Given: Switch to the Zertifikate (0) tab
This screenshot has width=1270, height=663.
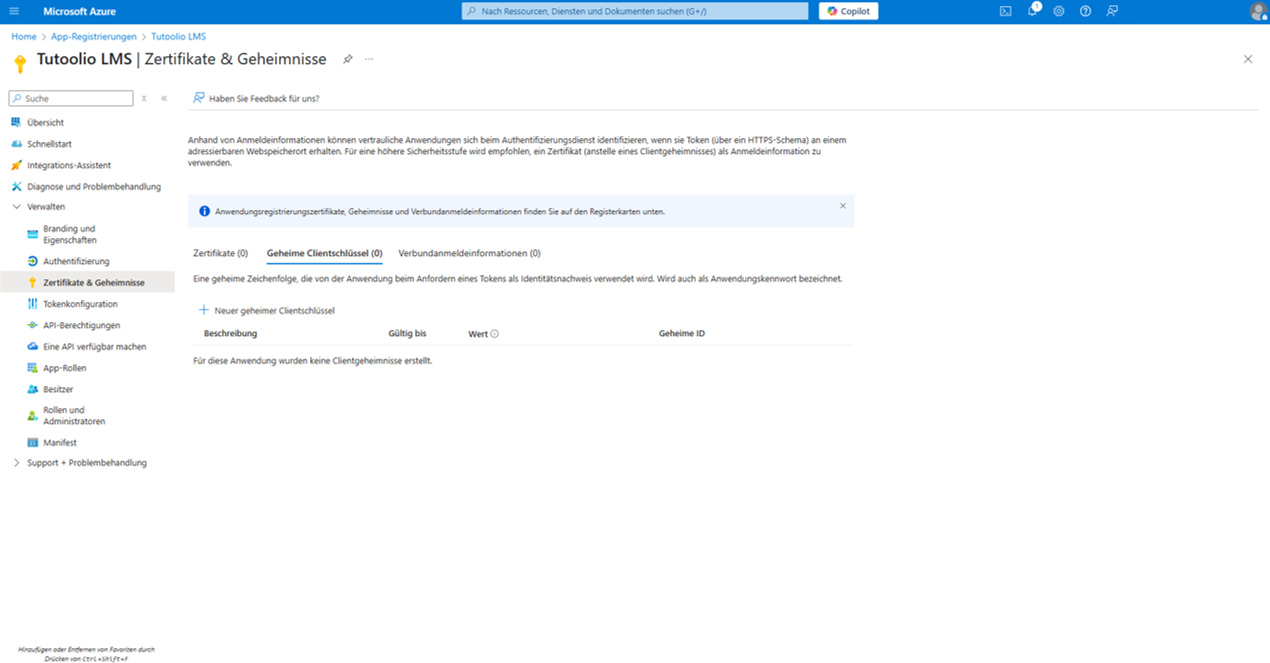Looking at the screenshot, I should pyautogui.click(x=221, y=253).
